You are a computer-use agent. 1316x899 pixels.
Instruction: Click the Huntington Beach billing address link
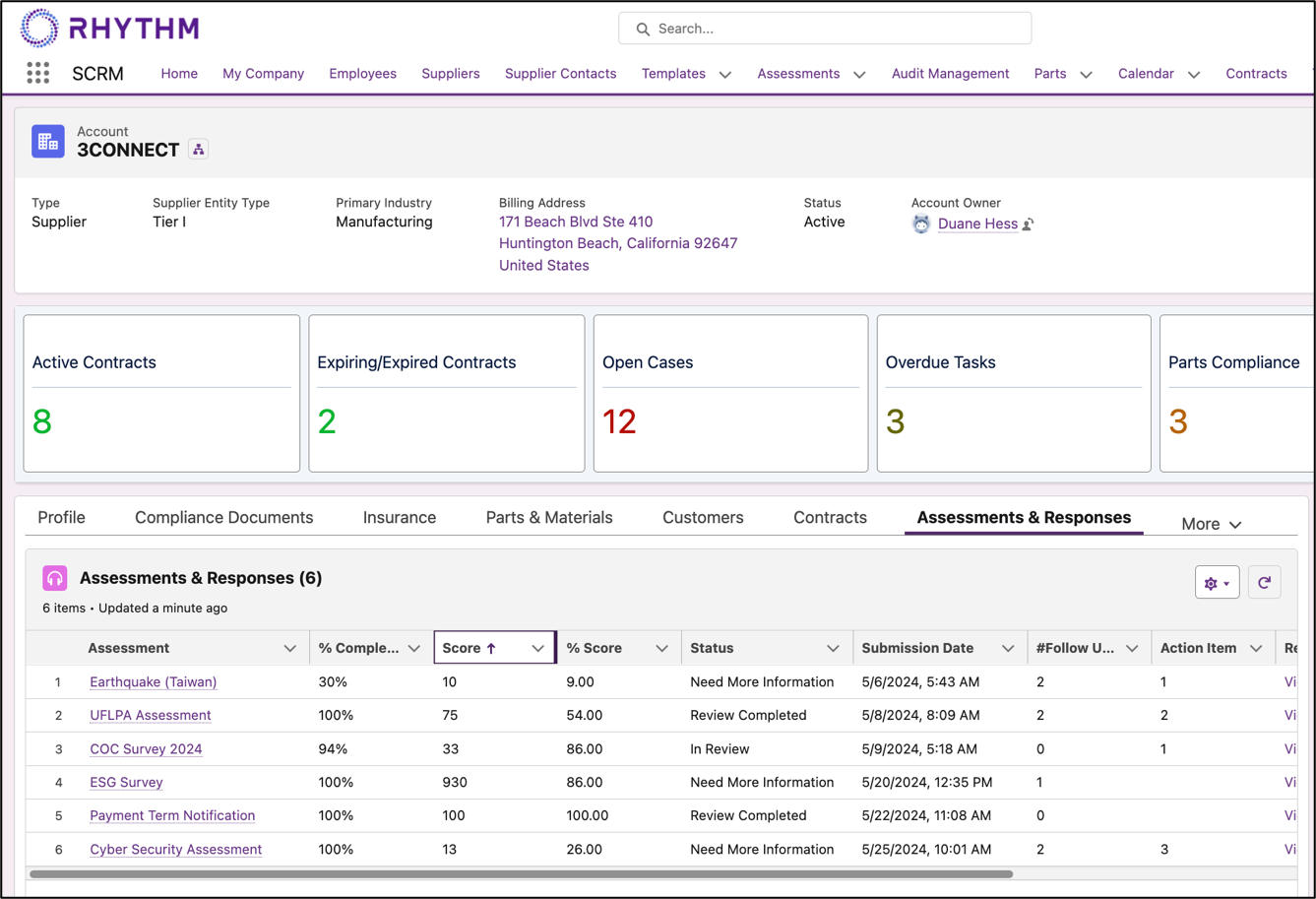point(618,242)
